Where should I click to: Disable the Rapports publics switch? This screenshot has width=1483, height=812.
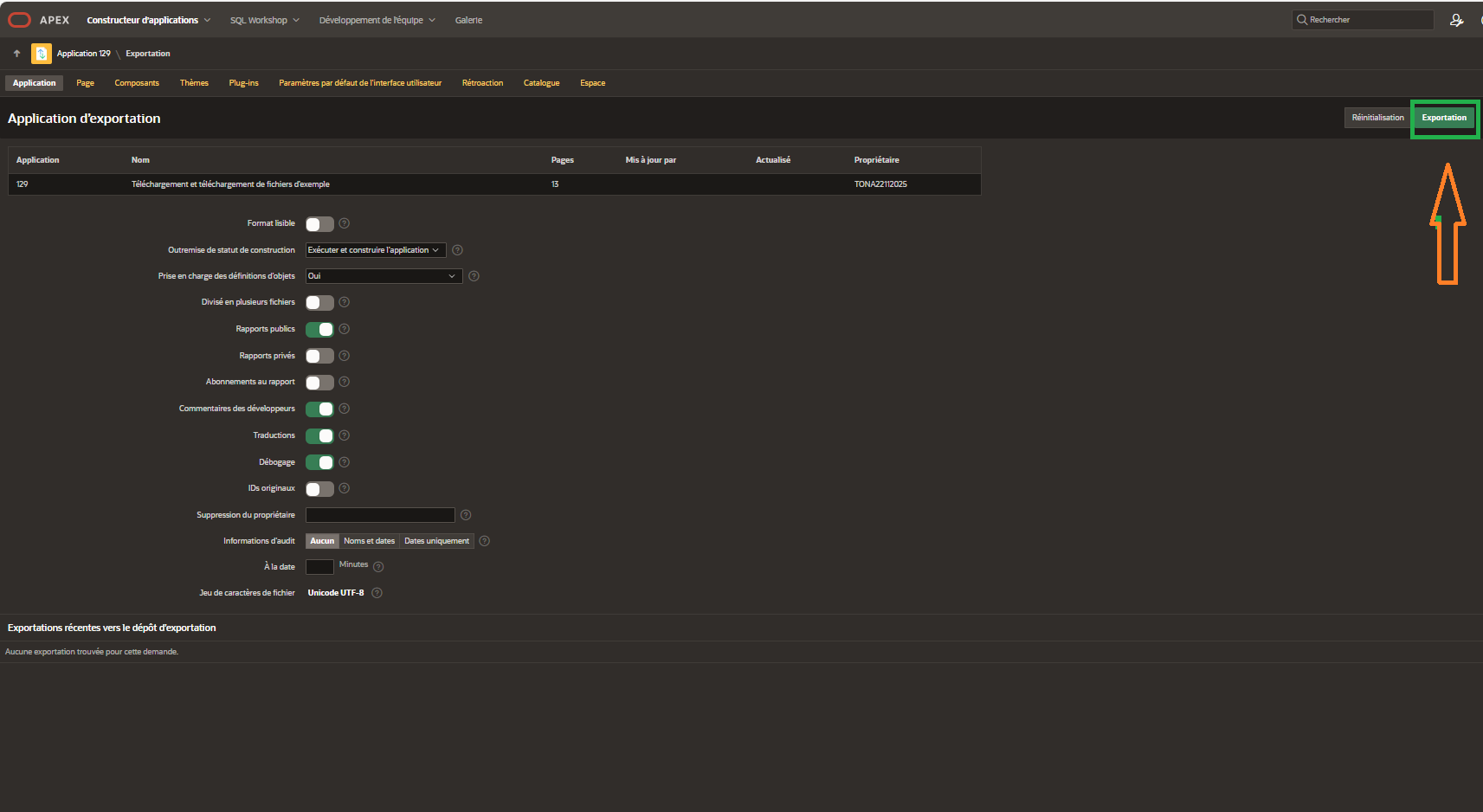[319, 330]
